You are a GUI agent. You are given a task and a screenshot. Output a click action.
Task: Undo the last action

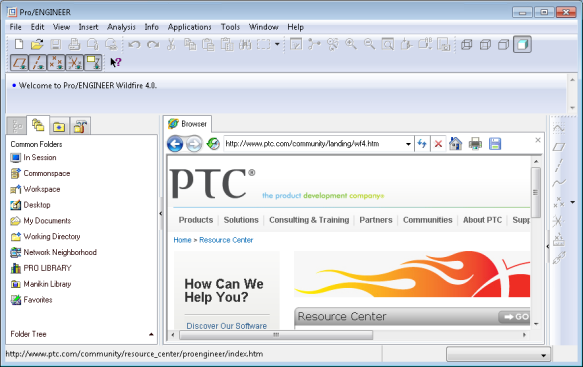pyautogui.click(x=134, y=45)
